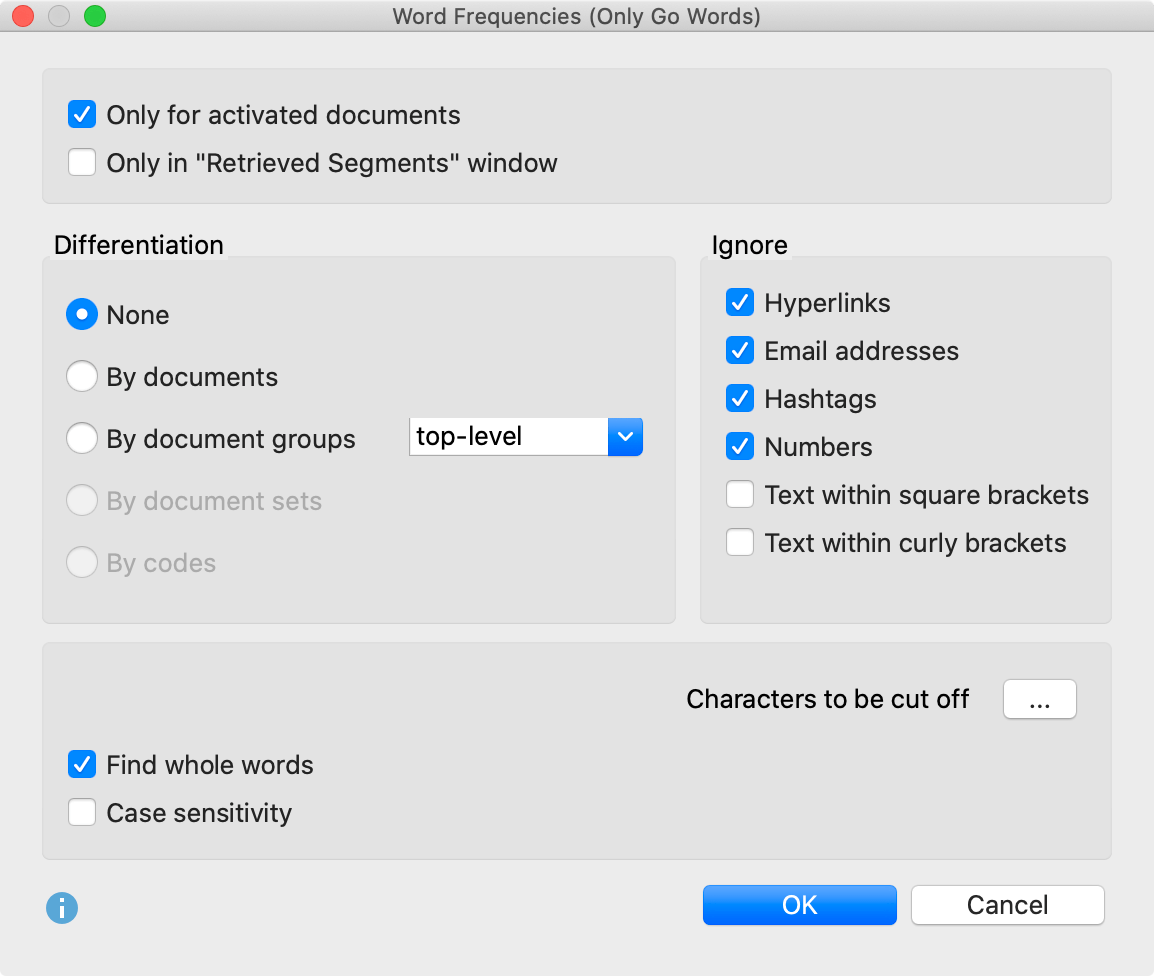Confirm settings with the OK button

[799, 905]
